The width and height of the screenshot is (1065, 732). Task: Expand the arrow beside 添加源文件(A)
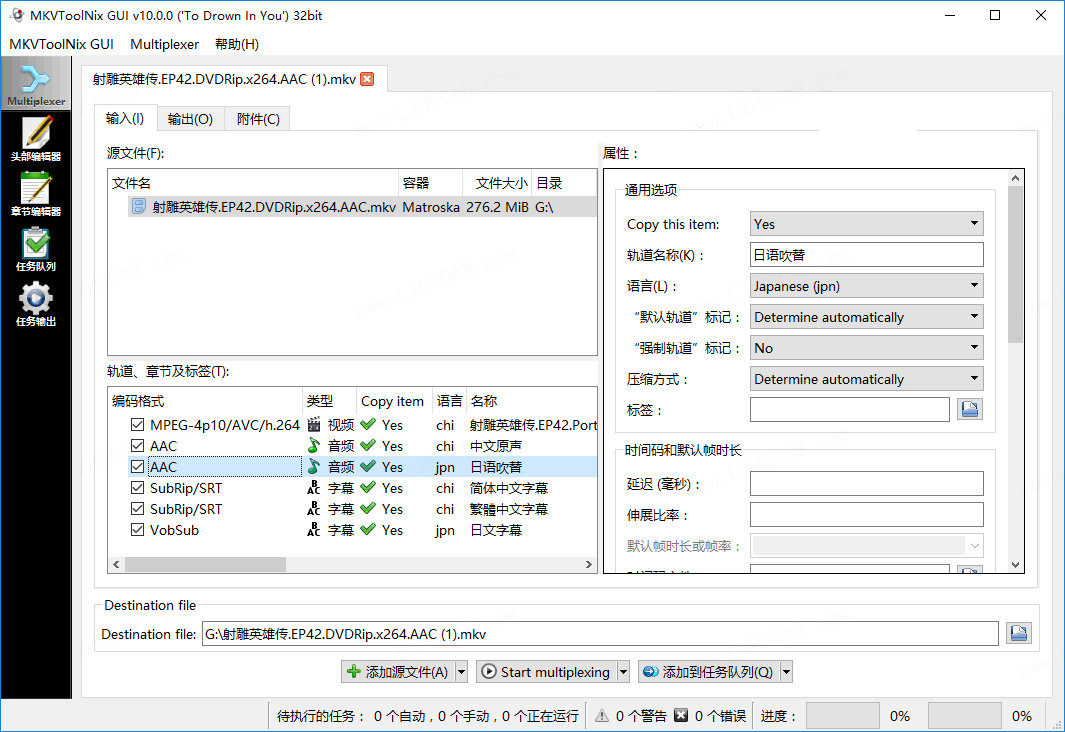(461, 672)
